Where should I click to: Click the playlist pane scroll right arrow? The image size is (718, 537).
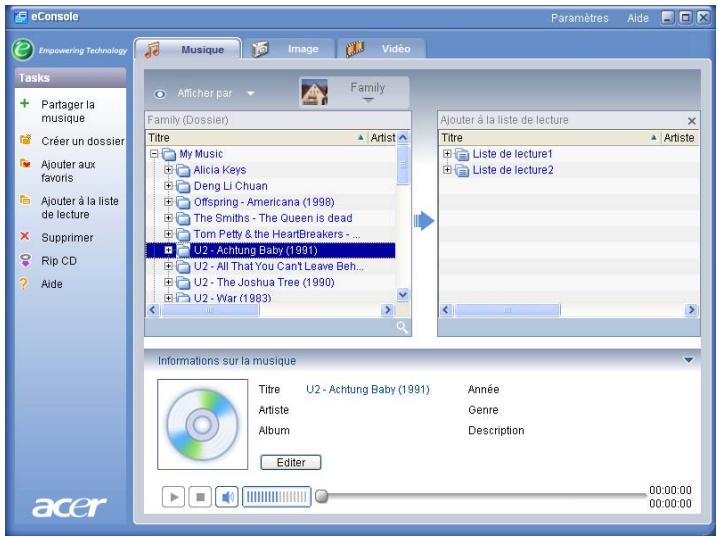691,310
